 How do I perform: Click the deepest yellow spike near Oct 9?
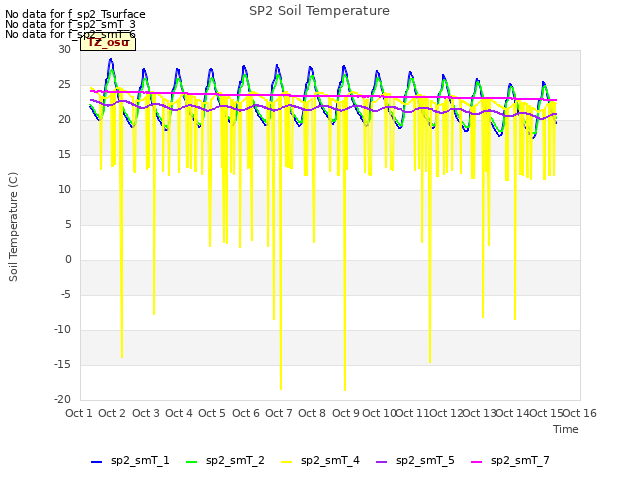pyautogui.click(x=345, y=389)
